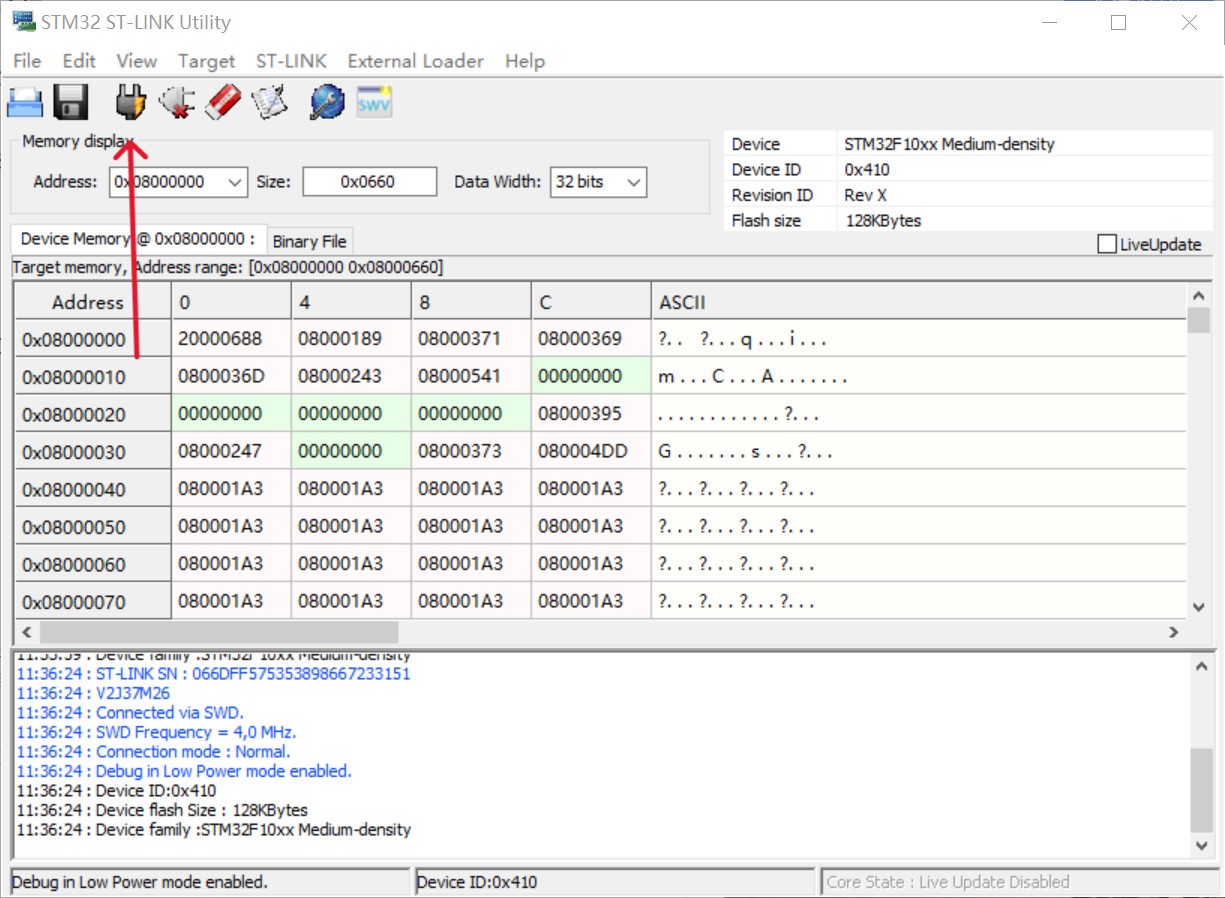Image resolution: width=1225 pixels, height=898 pixels.
Task: Select memory cell 08000189
Action: [x=351, y=339]
